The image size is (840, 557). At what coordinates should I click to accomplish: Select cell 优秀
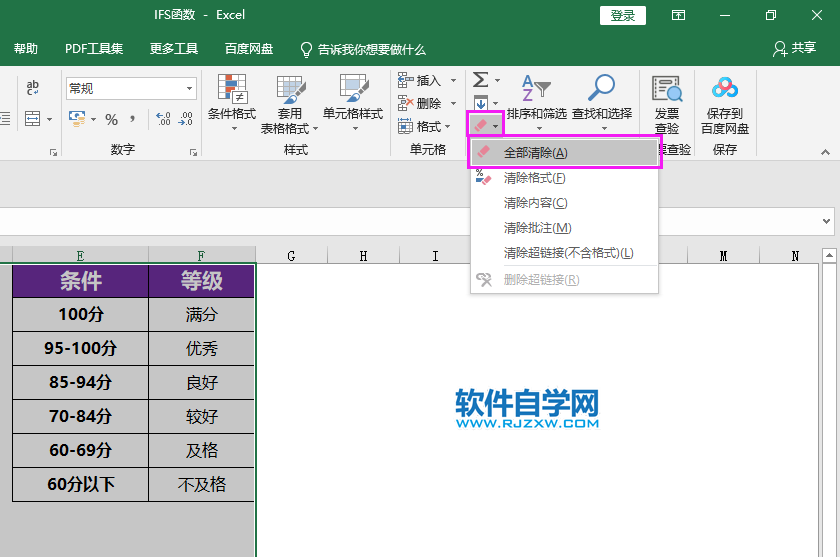[201, 349]
